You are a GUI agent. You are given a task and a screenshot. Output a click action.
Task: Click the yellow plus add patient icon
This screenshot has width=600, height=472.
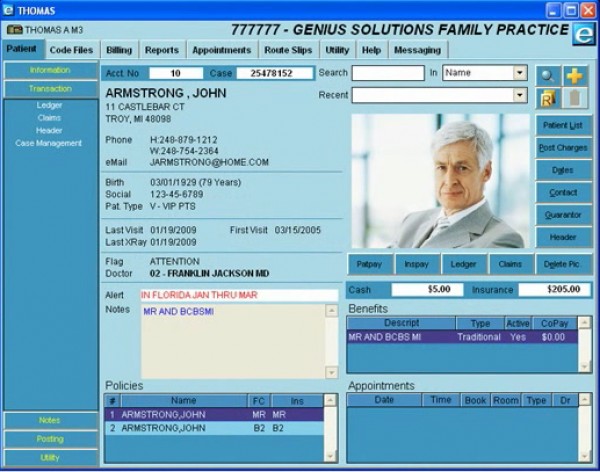[x=575, y=76]
